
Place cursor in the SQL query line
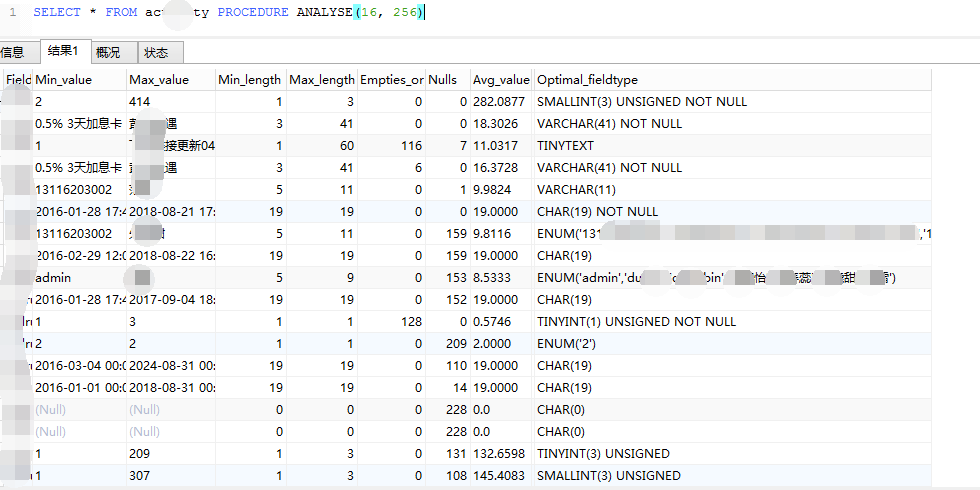click(x=228, y=12)
